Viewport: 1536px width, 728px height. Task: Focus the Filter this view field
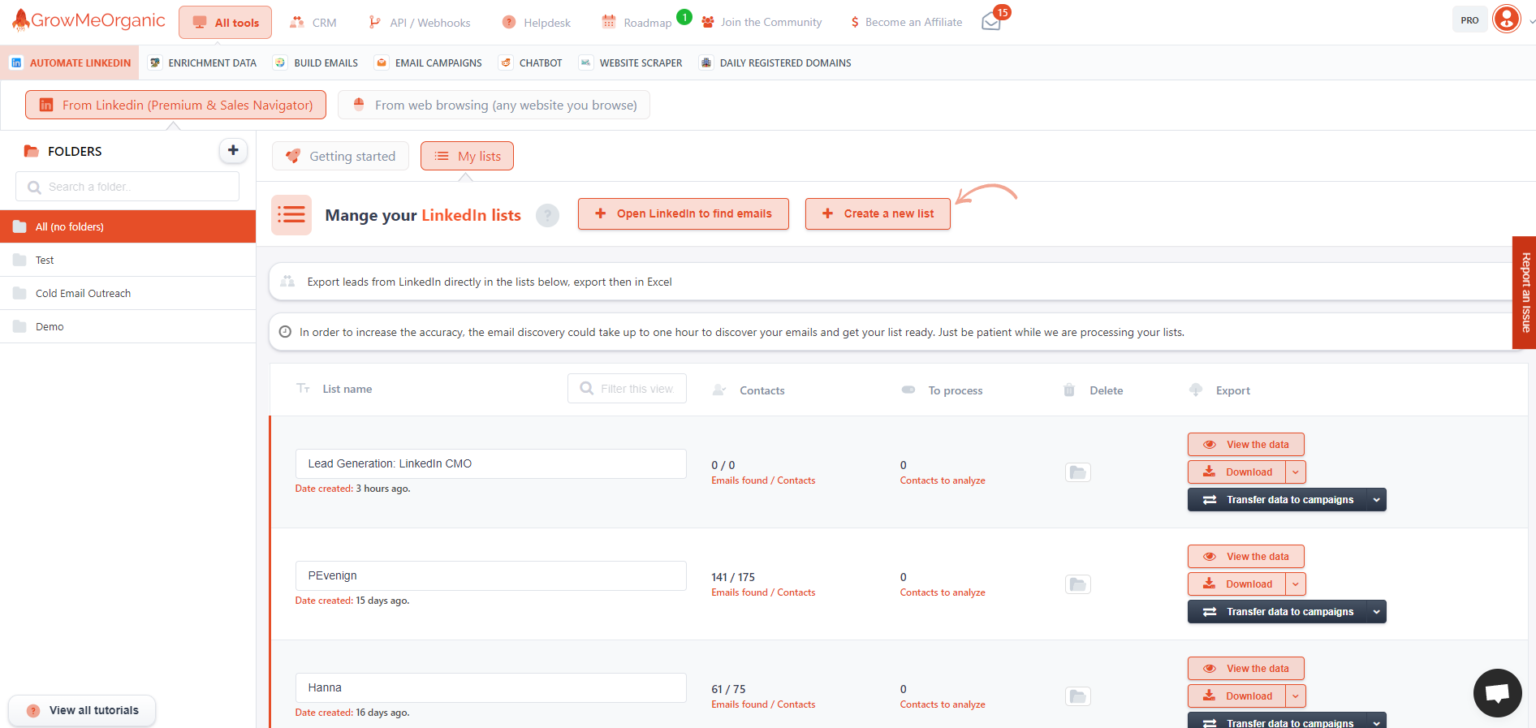tap(627, 389)
